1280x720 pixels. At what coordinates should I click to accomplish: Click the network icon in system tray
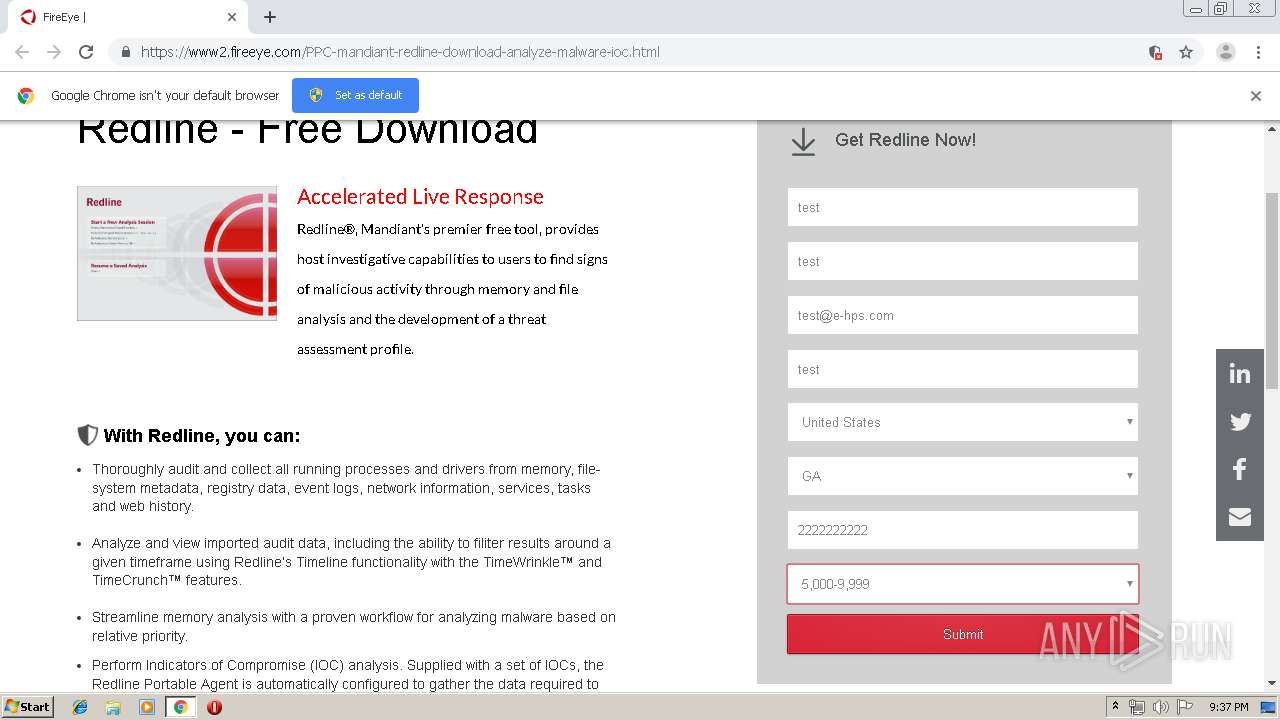click(x=1137, y=707)
